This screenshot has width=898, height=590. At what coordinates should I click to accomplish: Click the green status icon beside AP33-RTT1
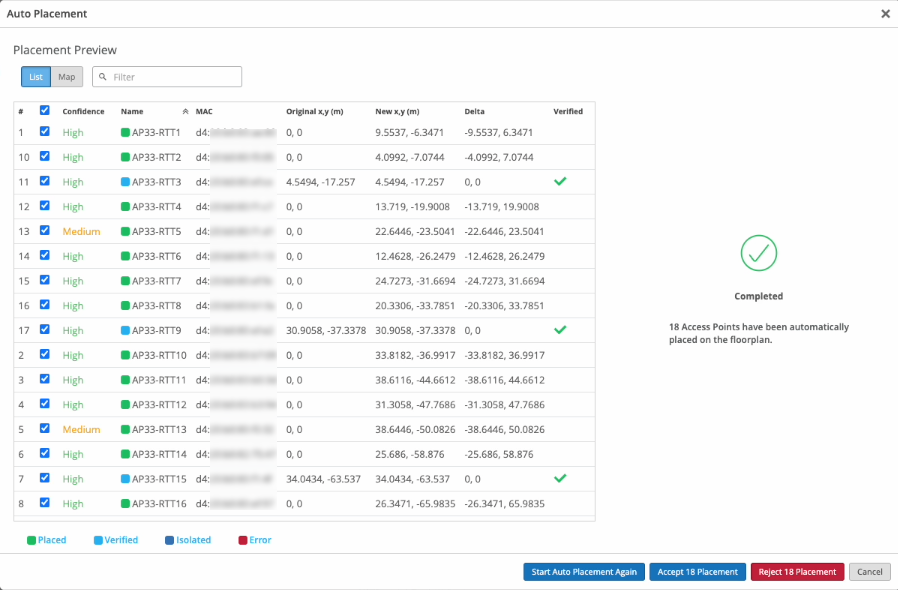pos(126,132)
